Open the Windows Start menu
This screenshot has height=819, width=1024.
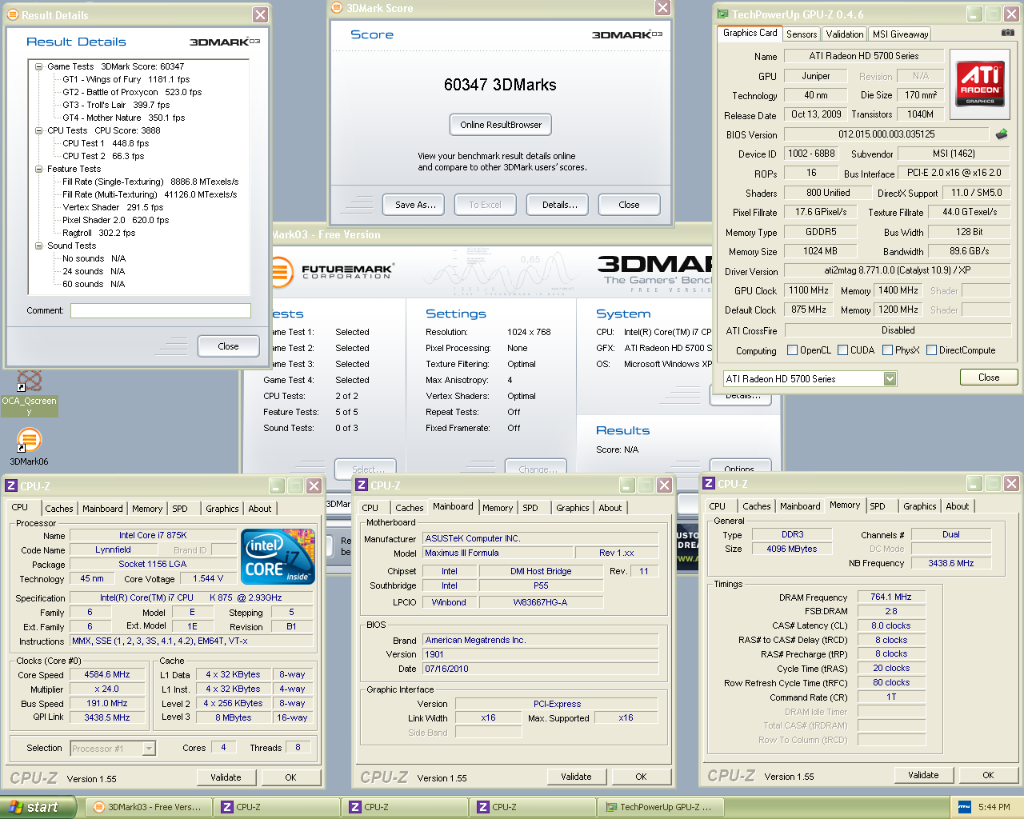point(34,807)
